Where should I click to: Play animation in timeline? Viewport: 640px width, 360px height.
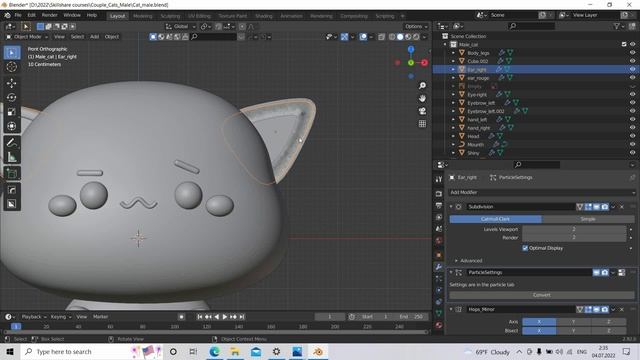(224, 317)
